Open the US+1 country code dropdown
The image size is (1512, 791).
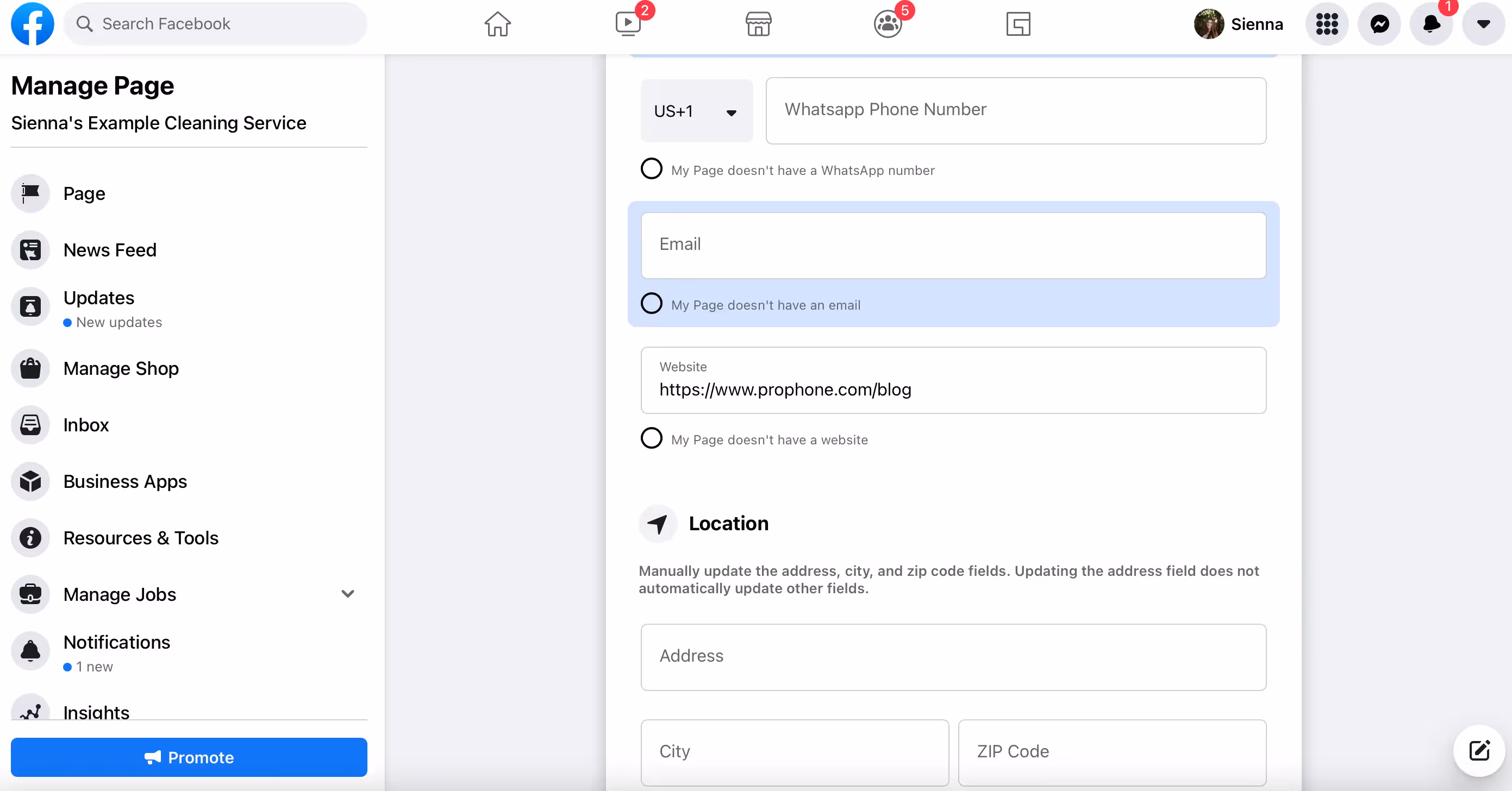click(x=696, y=111)
